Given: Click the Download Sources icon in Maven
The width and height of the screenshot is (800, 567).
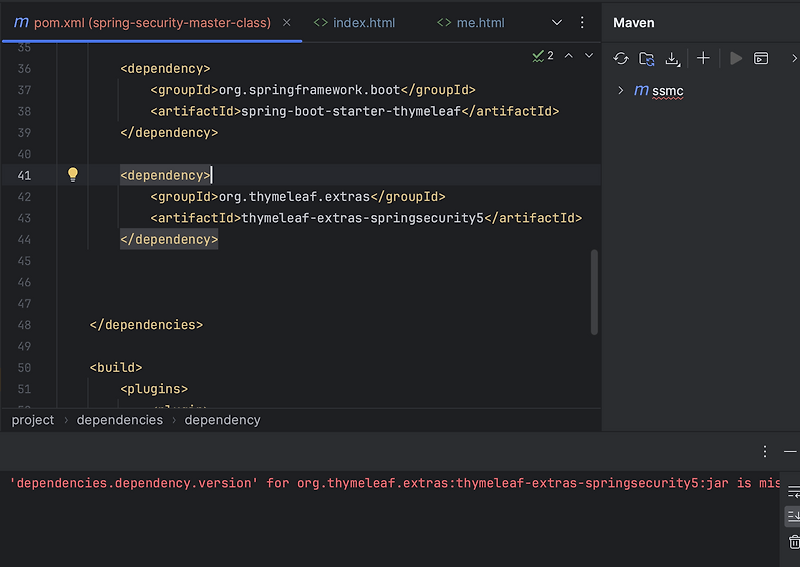Looking at the screenshot, I should (673, 58).
